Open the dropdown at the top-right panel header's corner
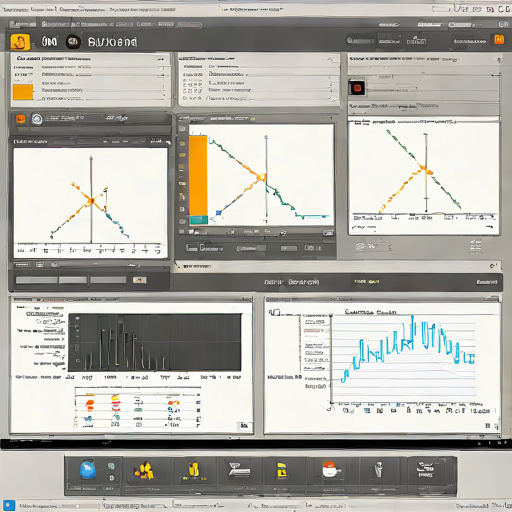This screenshot has height=512, width=512. pos(499,60)
